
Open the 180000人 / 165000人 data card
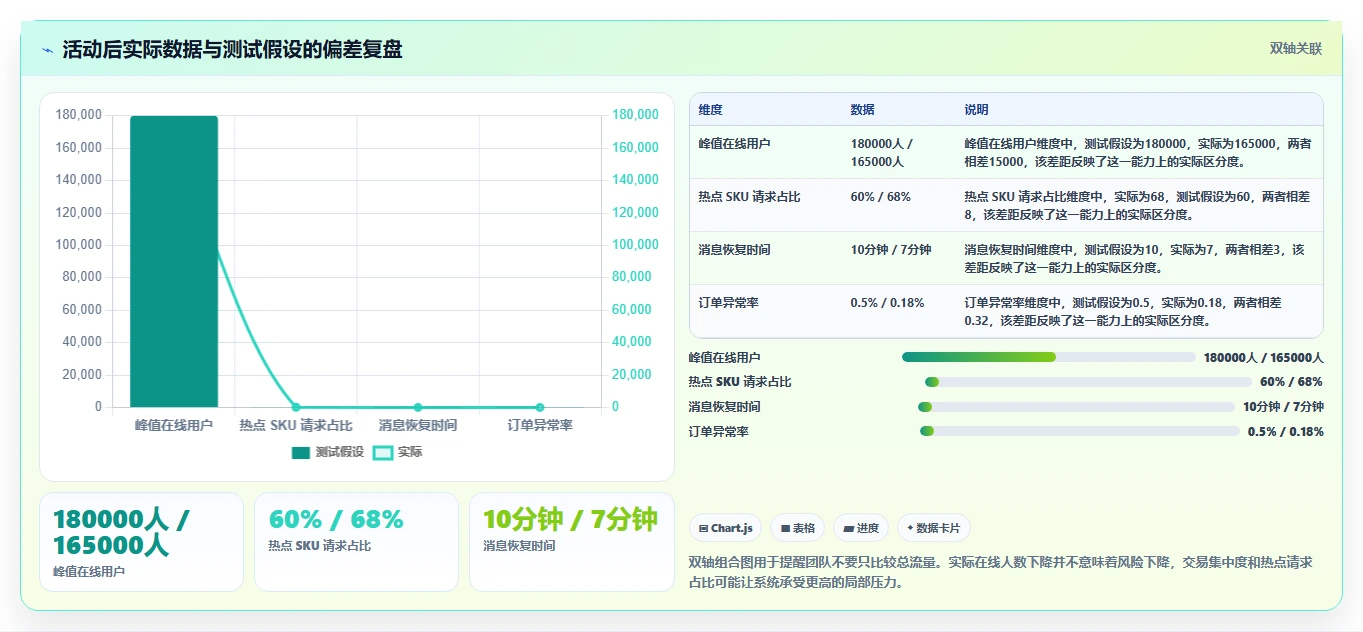(141, 542)
